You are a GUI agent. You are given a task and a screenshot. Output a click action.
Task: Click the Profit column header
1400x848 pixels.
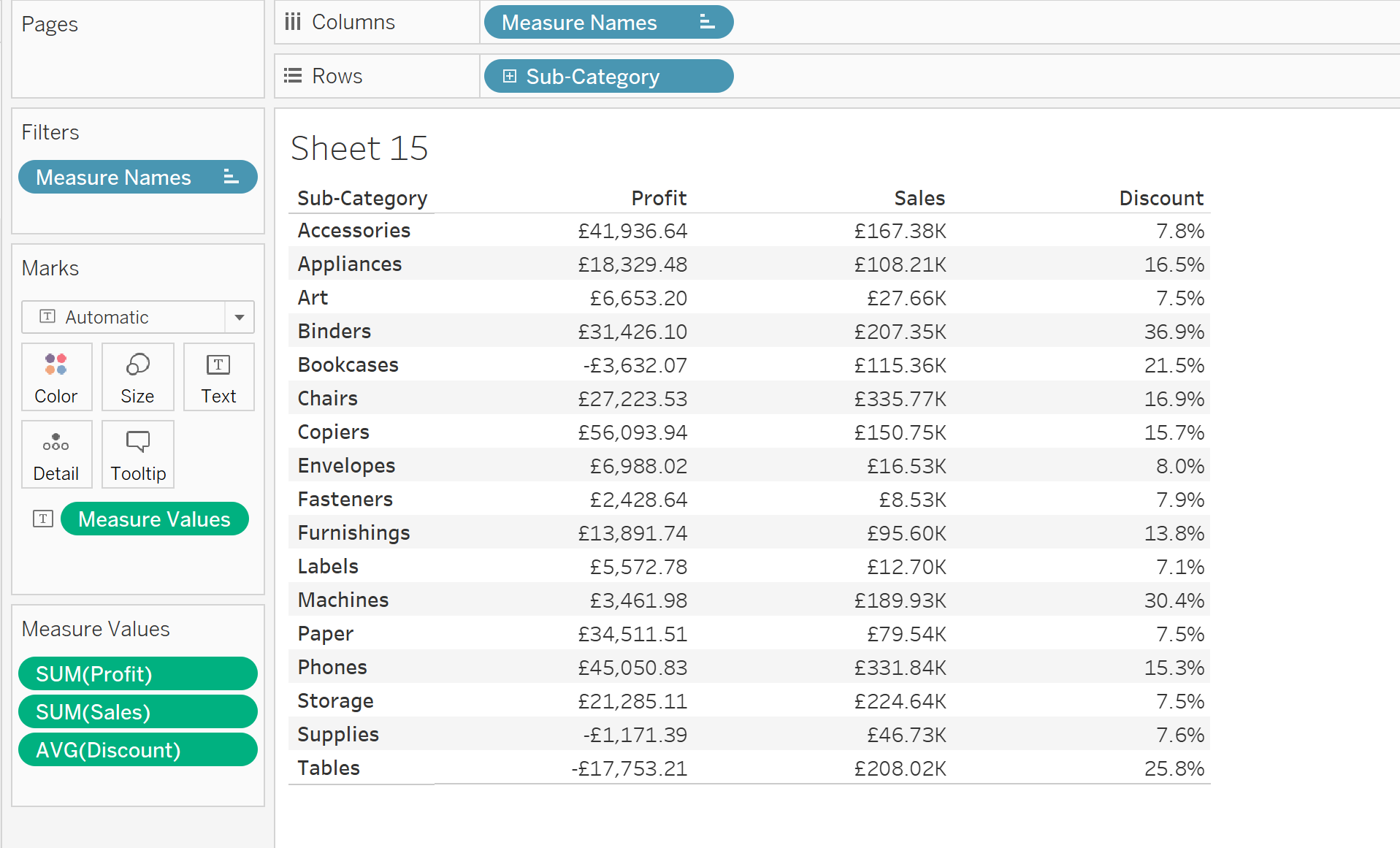point(658,198)
